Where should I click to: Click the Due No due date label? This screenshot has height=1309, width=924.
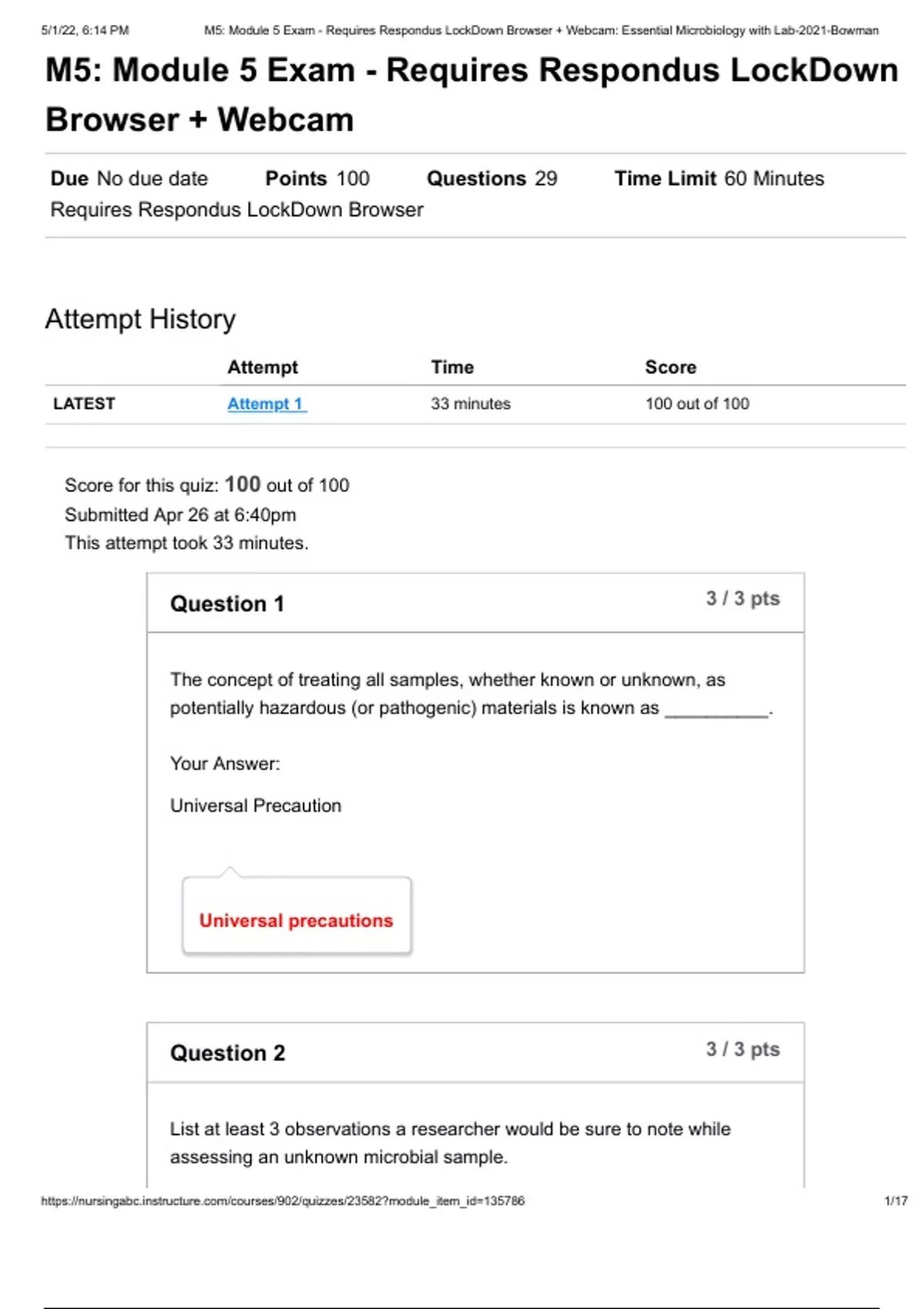[x=129, y=179]
